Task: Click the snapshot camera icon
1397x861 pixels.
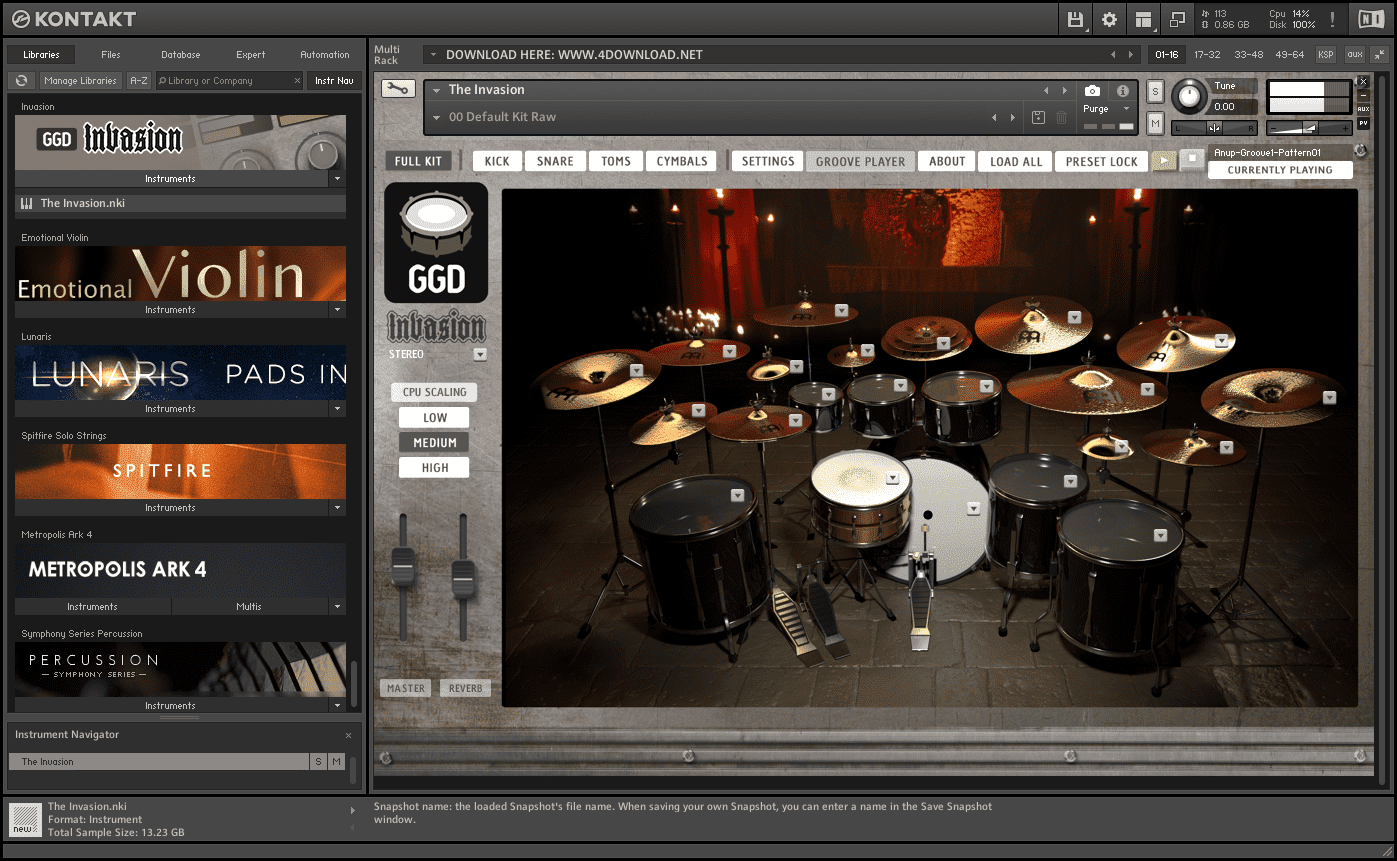Action: click(x=1093, y=91)
